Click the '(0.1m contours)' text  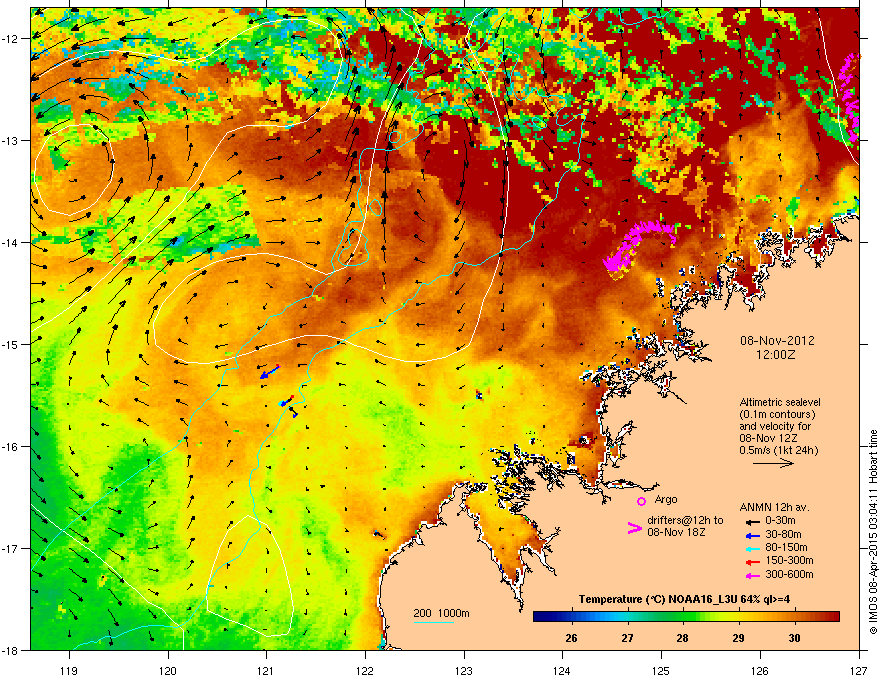pyautogui.click(x=777, y=415)
